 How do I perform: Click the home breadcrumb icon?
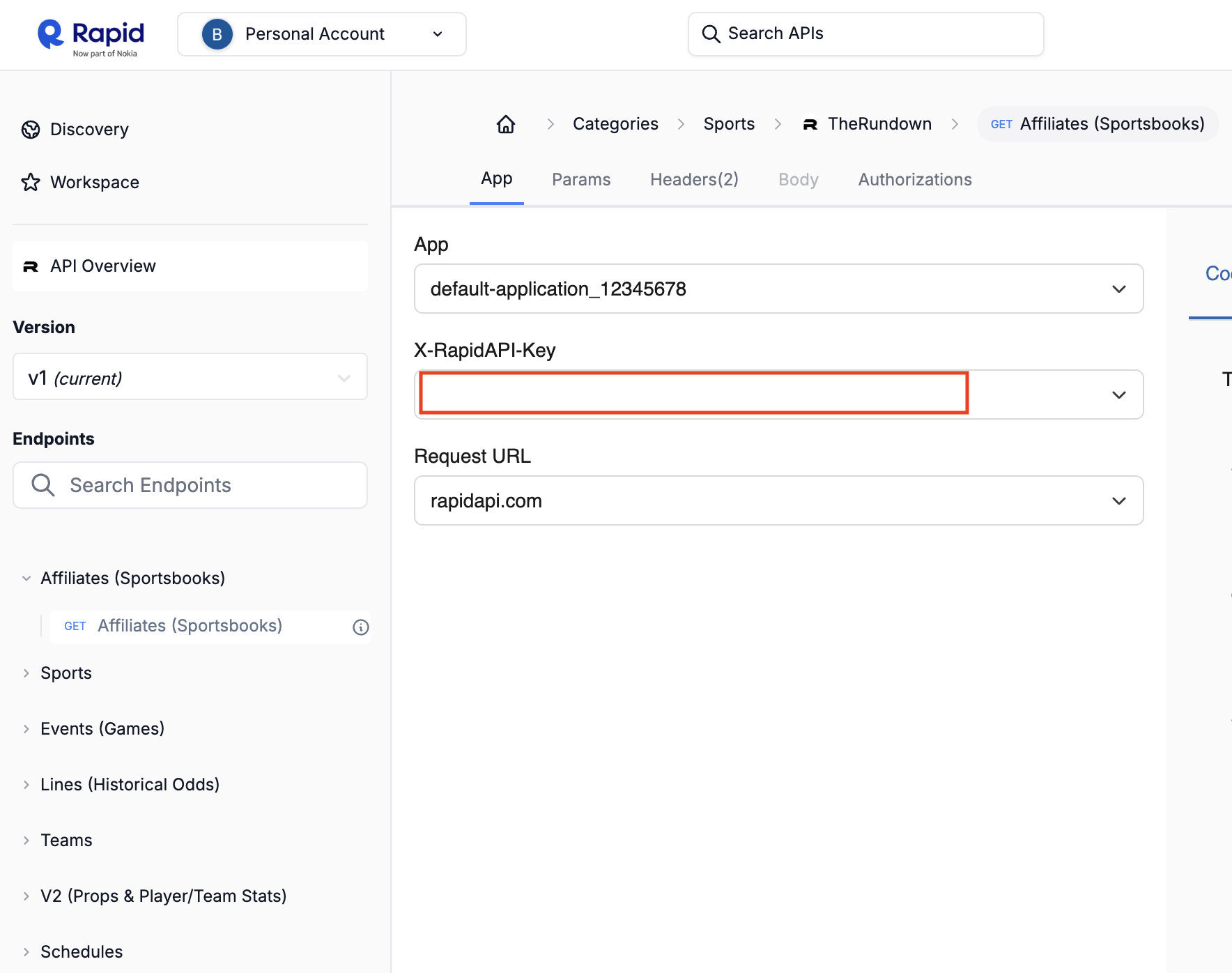[506, 124]
